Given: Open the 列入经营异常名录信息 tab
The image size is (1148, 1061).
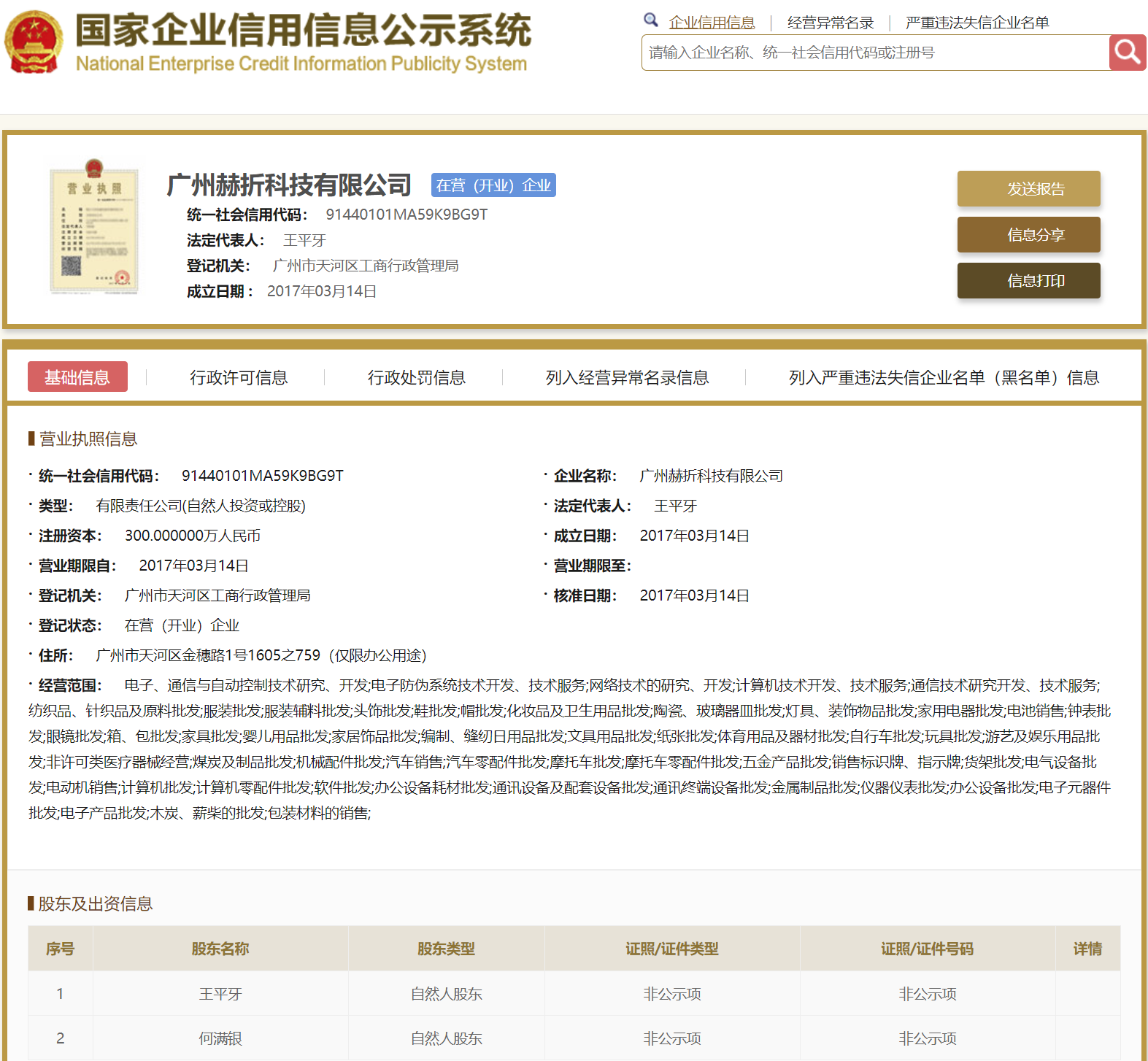Looking at the screenshot, I should (627, 377).
